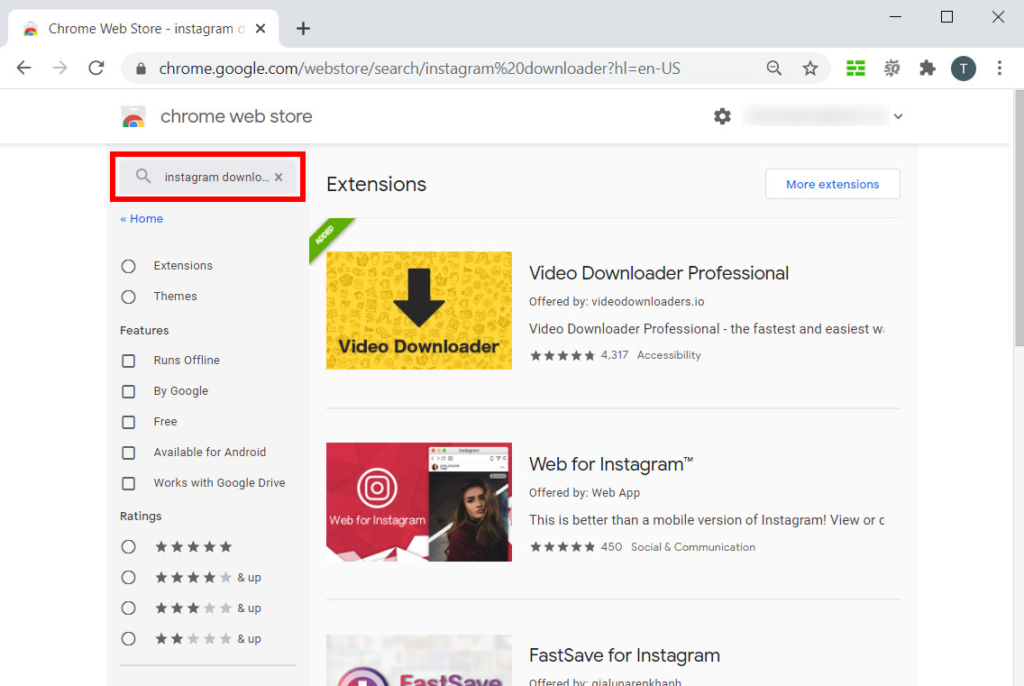Check the By Google feature
The width and height of the screenshot is (1024, 686).
pyautogui.click(x=128, y=391)
